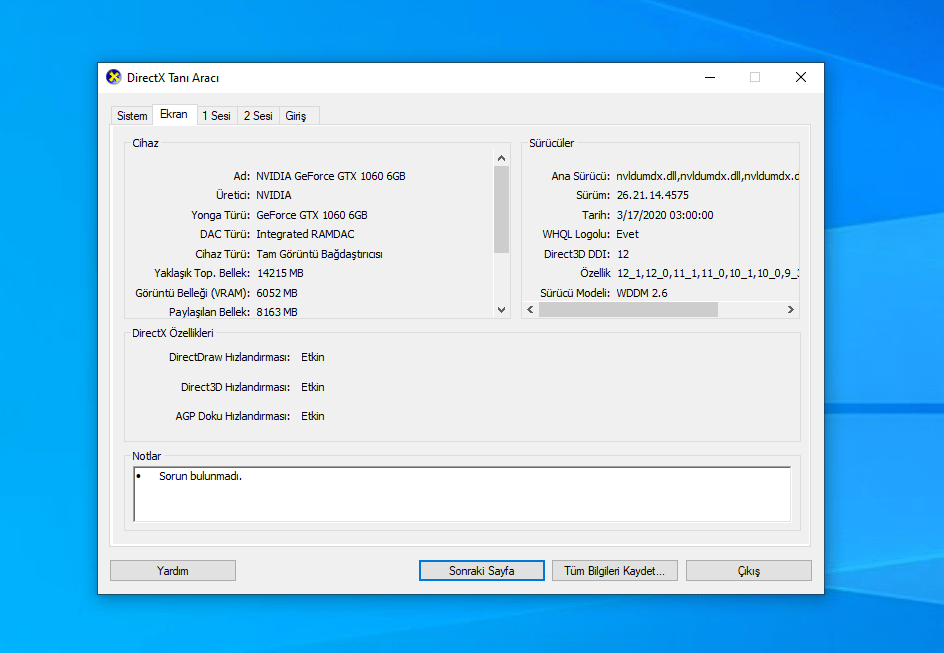This screenshot has width=944, height=653.
Task: Click the Görüntü Belleği (VRAM) label
Action: (x=192, y=293)
